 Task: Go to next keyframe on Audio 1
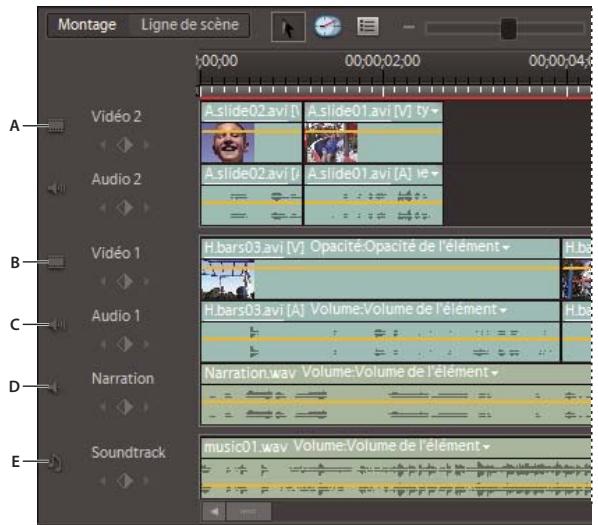tap(146, 344)
